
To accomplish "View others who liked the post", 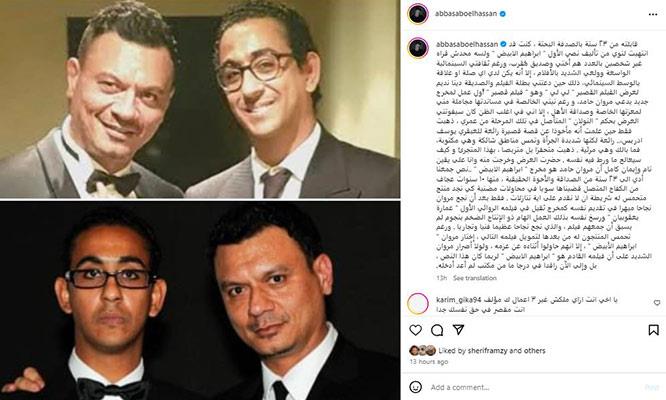I will (x=535, y=351).
